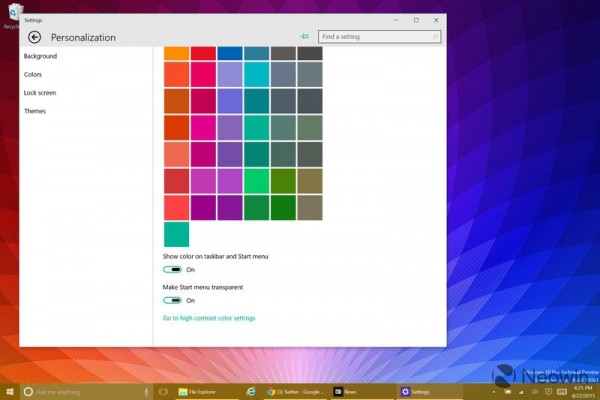
Task: Pick the royal blue swatch in top row
Action: pos(230,54)
